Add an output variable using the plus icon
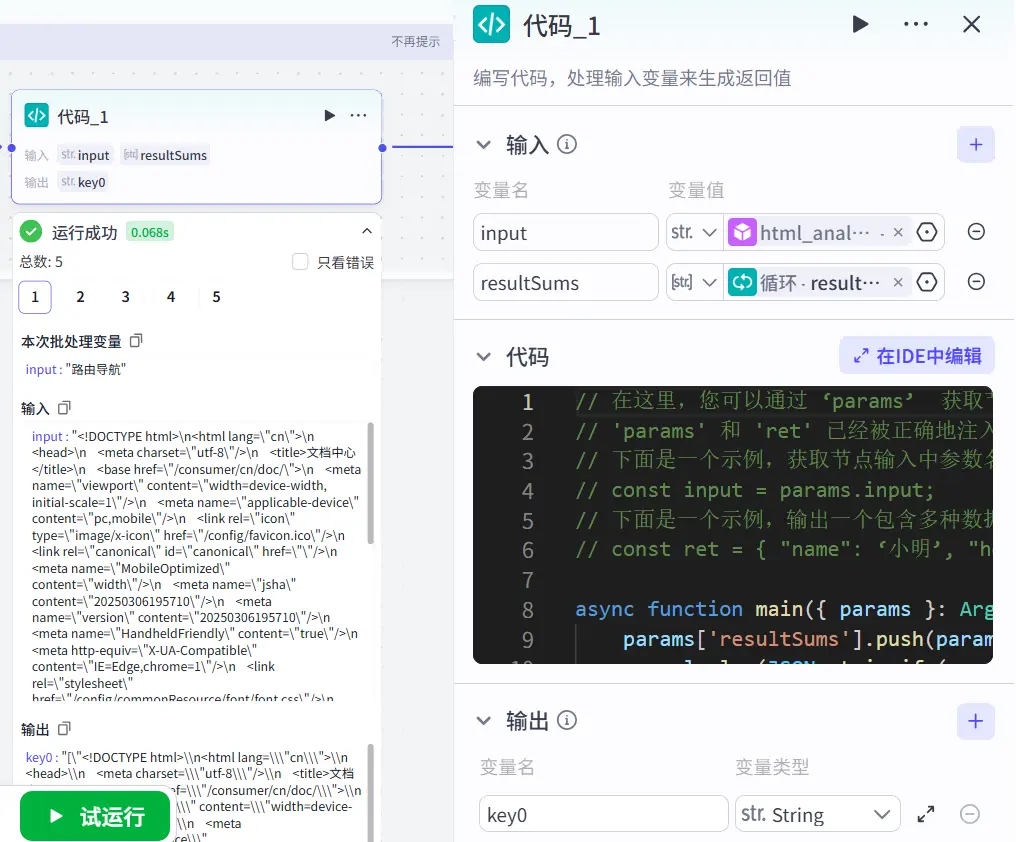This screenshot has height=842, width=1016. click(976, 721)
